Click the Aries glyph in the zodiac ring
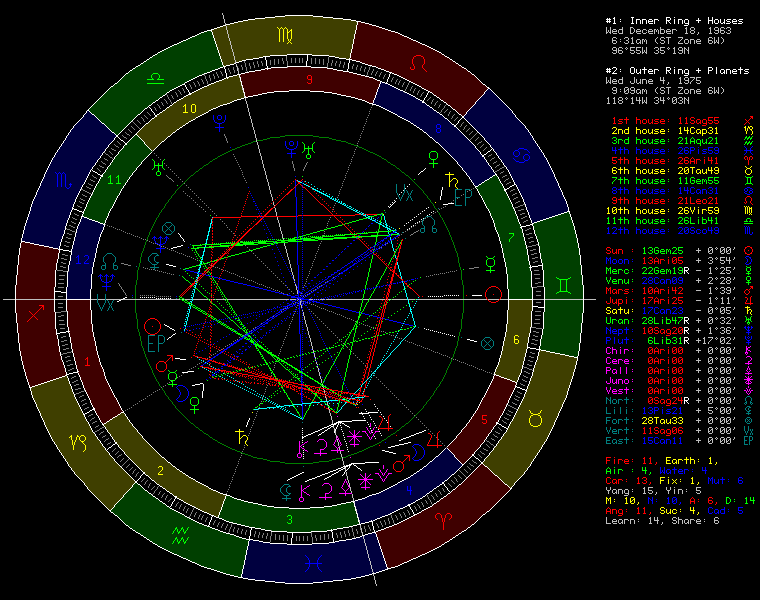This screenshot has width=760, height=600. [442, 520]
